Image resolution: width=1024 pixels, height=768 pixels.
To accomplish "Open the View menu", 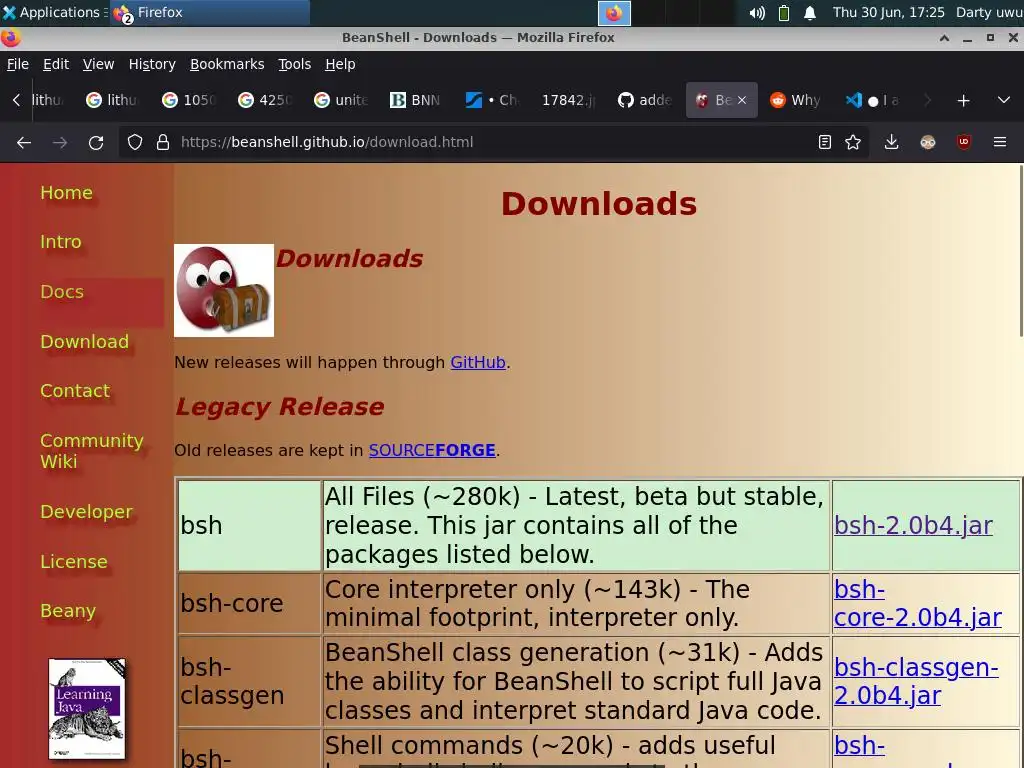I will (98, 64).
